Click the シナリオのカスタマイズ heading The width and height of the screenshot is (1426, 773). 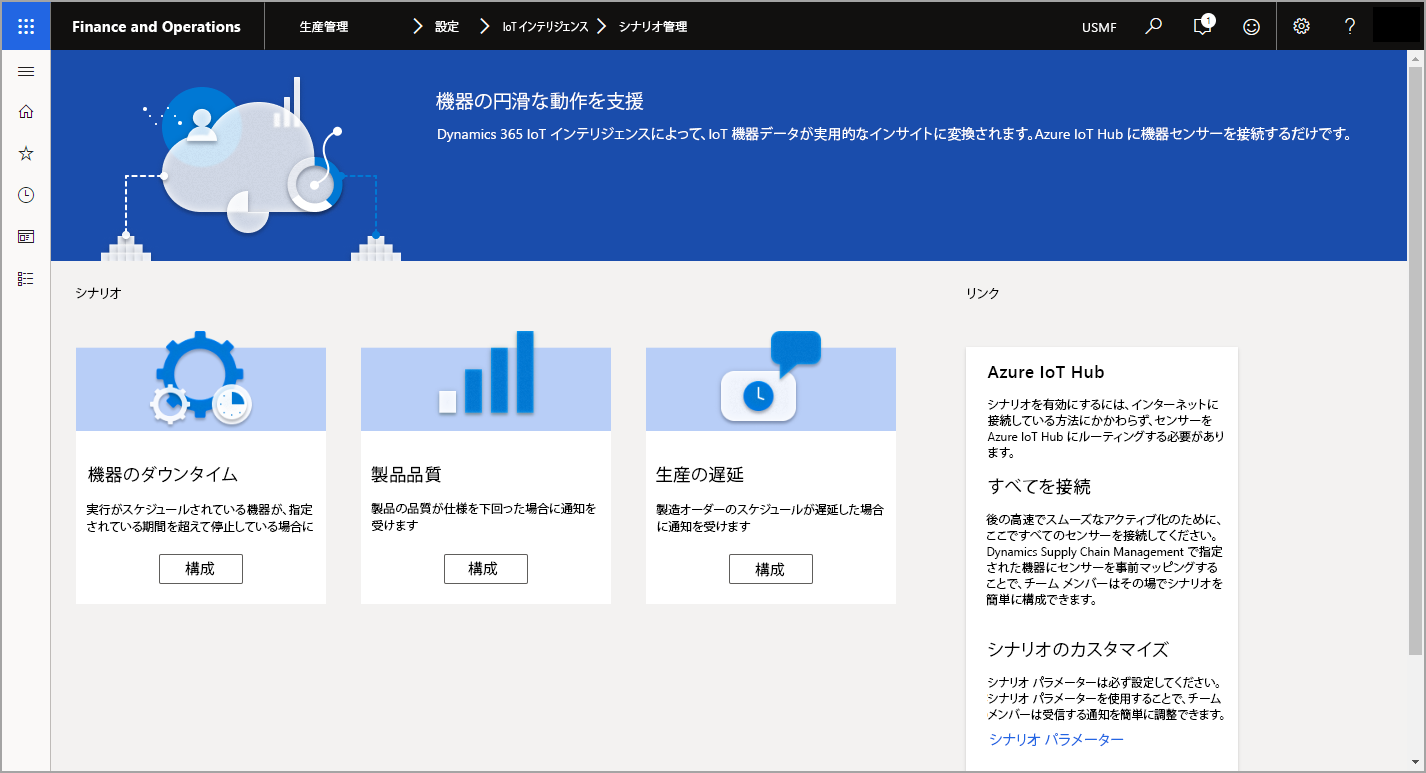click(1078, 649)
